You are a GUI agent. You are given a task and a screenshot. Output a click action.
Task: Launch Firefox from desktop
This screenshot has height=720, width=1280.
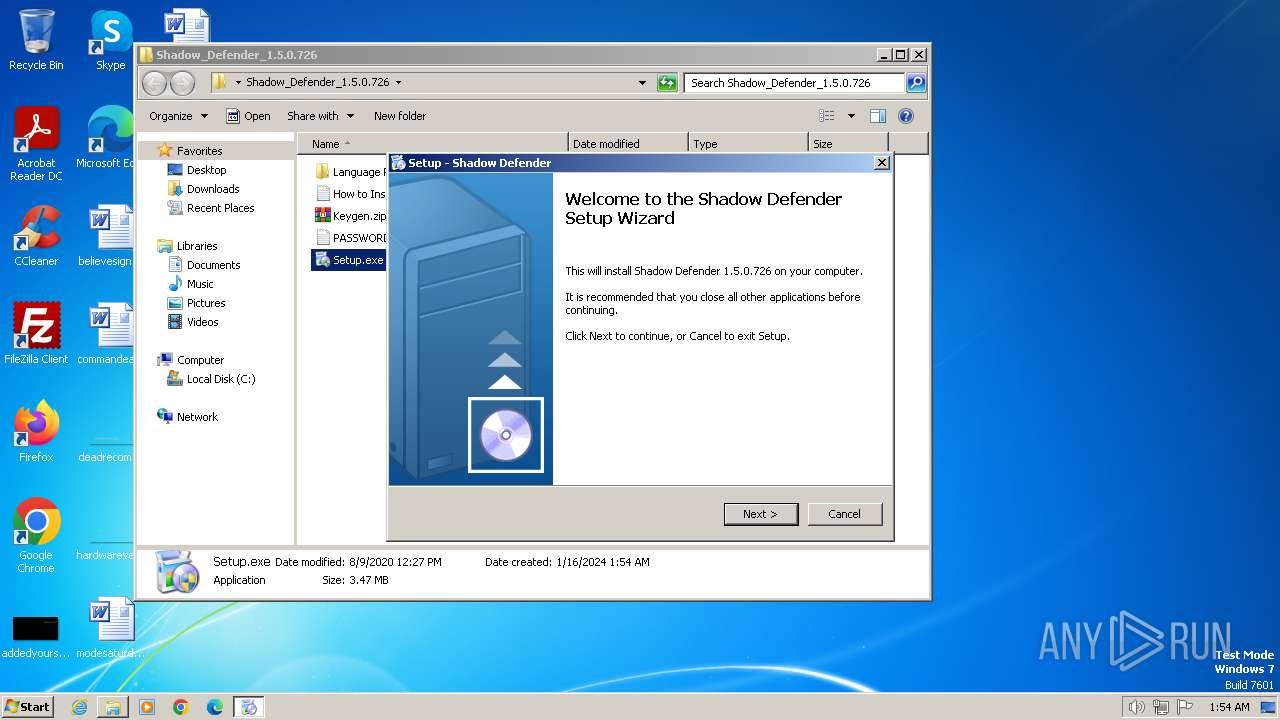[36, 432]
